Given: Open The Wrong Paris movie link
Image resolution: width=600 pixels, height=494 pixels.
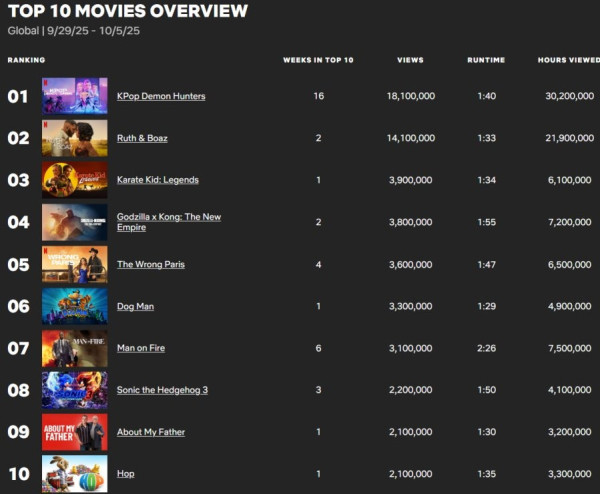Looking at the screenshot, I should coord(151,264).
